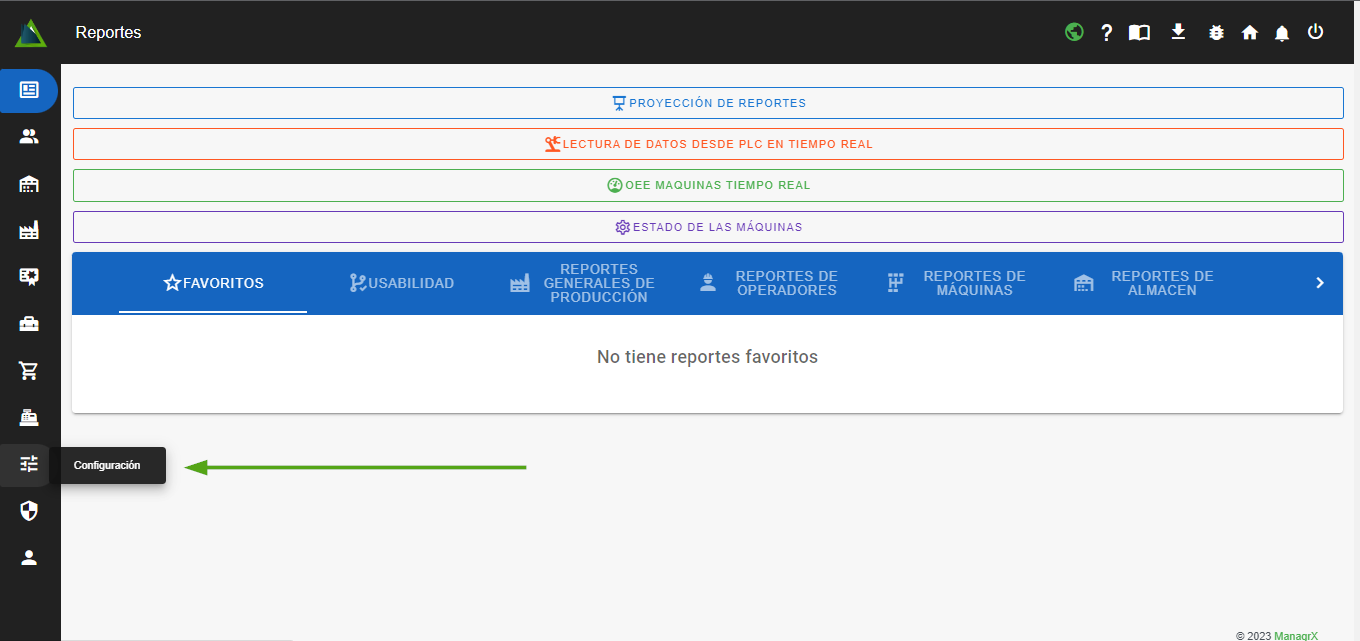Image resolution: width=1360 pixels, height=641 pixels.
Task: Open the manual book icon
Action: [1139, 33]
